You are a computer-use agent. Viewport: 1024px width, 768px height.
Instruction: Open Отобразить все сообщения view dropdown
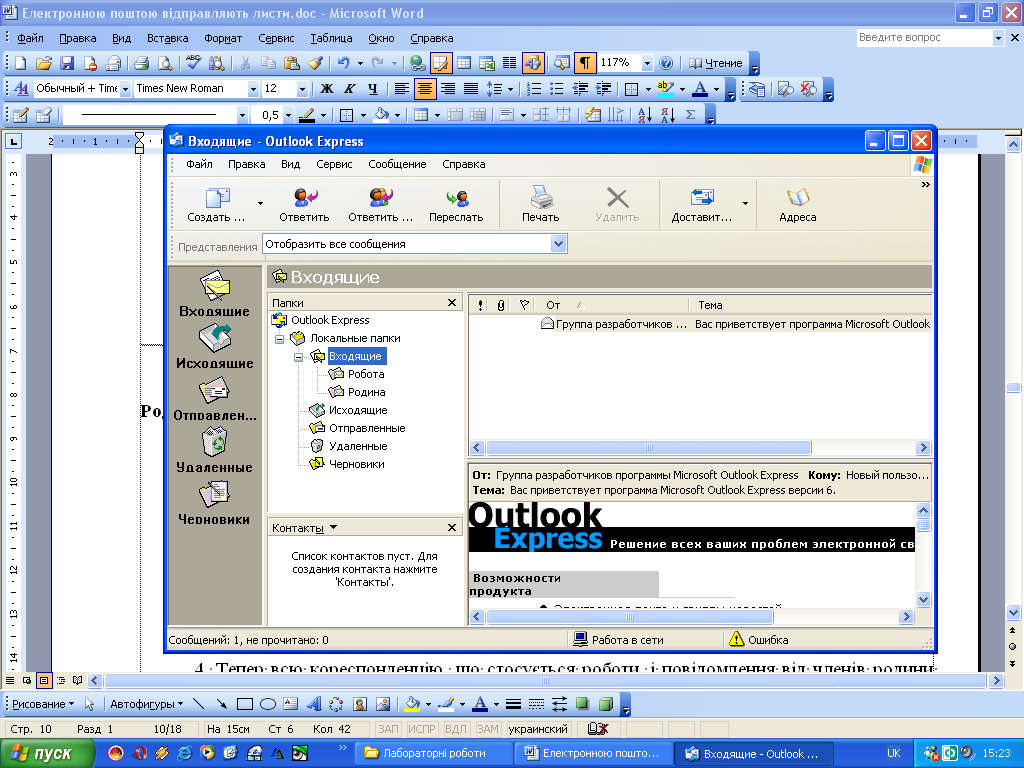pyautogui.click(x=558, y=244)
